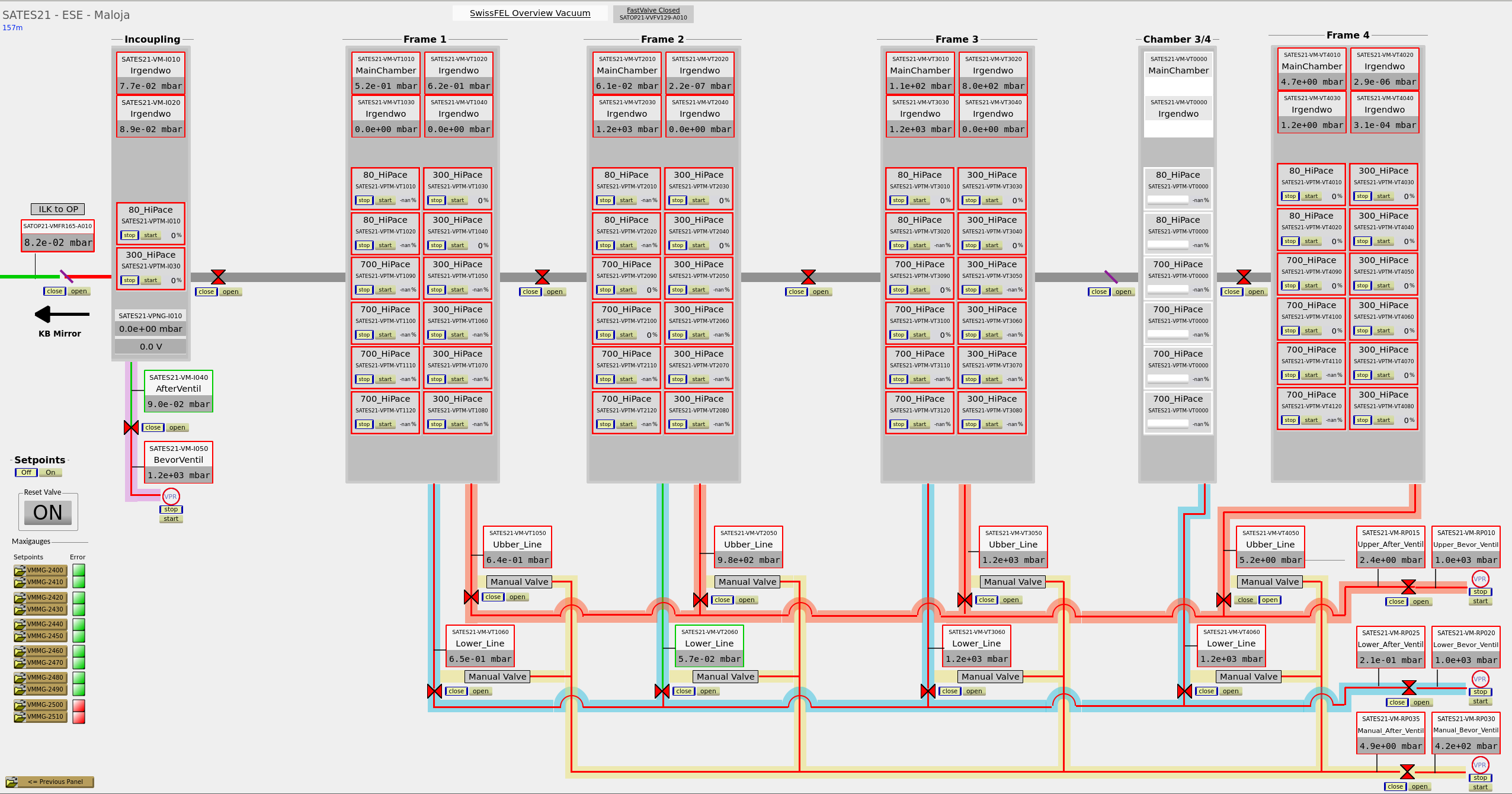Click the SATES21-VPNG-I010 0.0 V readout
Image resolution: width=1512 pixels, height=794 pixels.
[151, 347]
